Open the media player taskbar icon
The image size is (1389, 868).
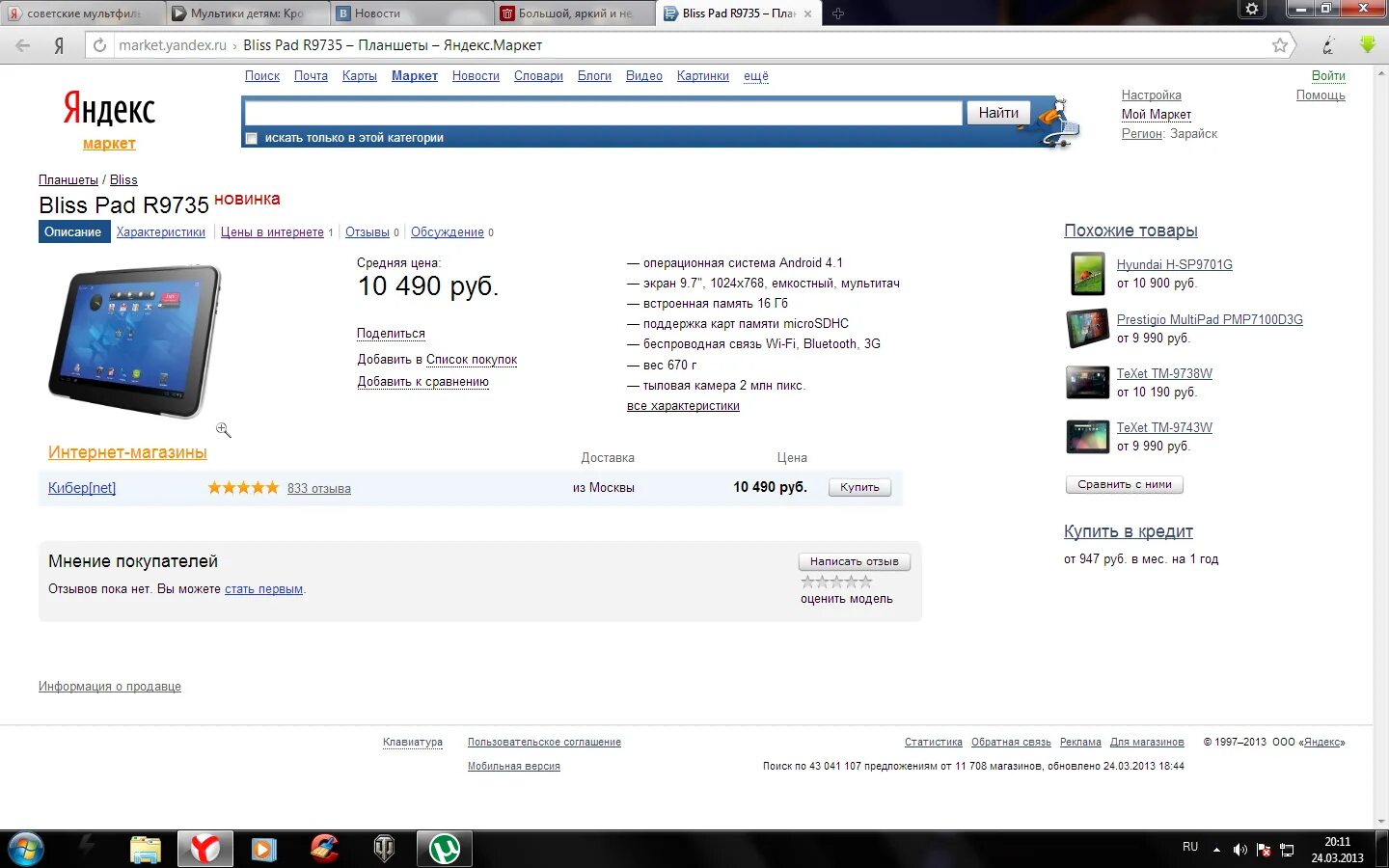tap(263, 849)
